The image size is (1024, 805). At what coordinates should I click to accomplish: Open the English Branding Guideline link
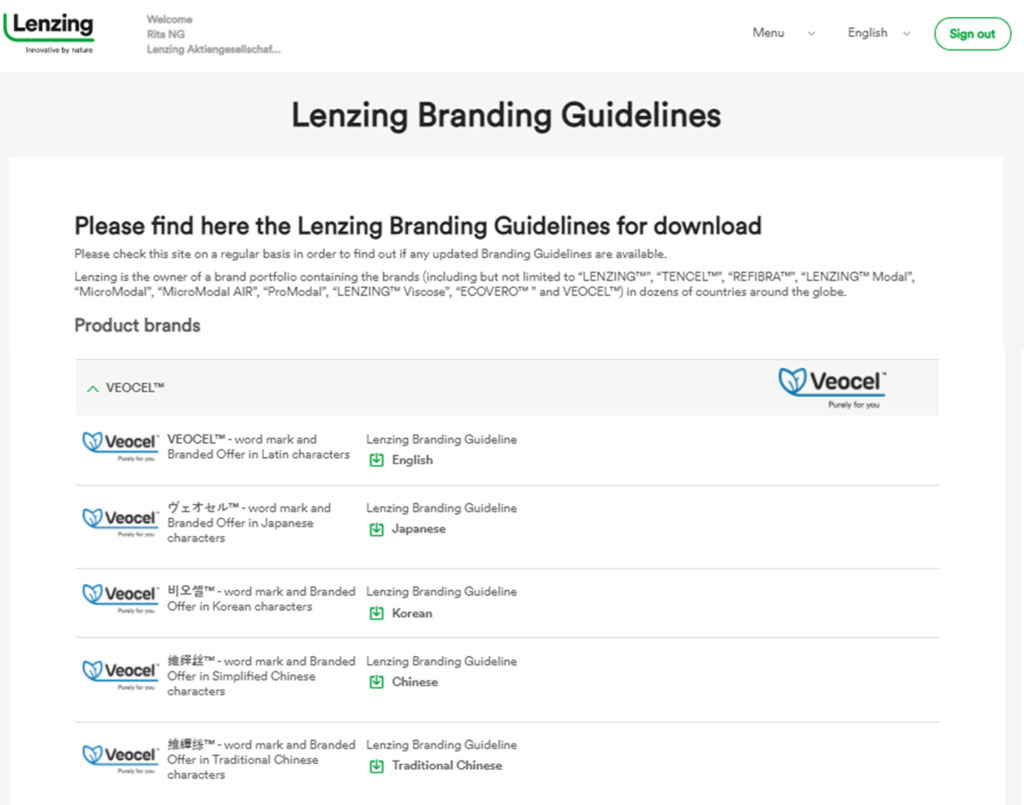(412, 460)
